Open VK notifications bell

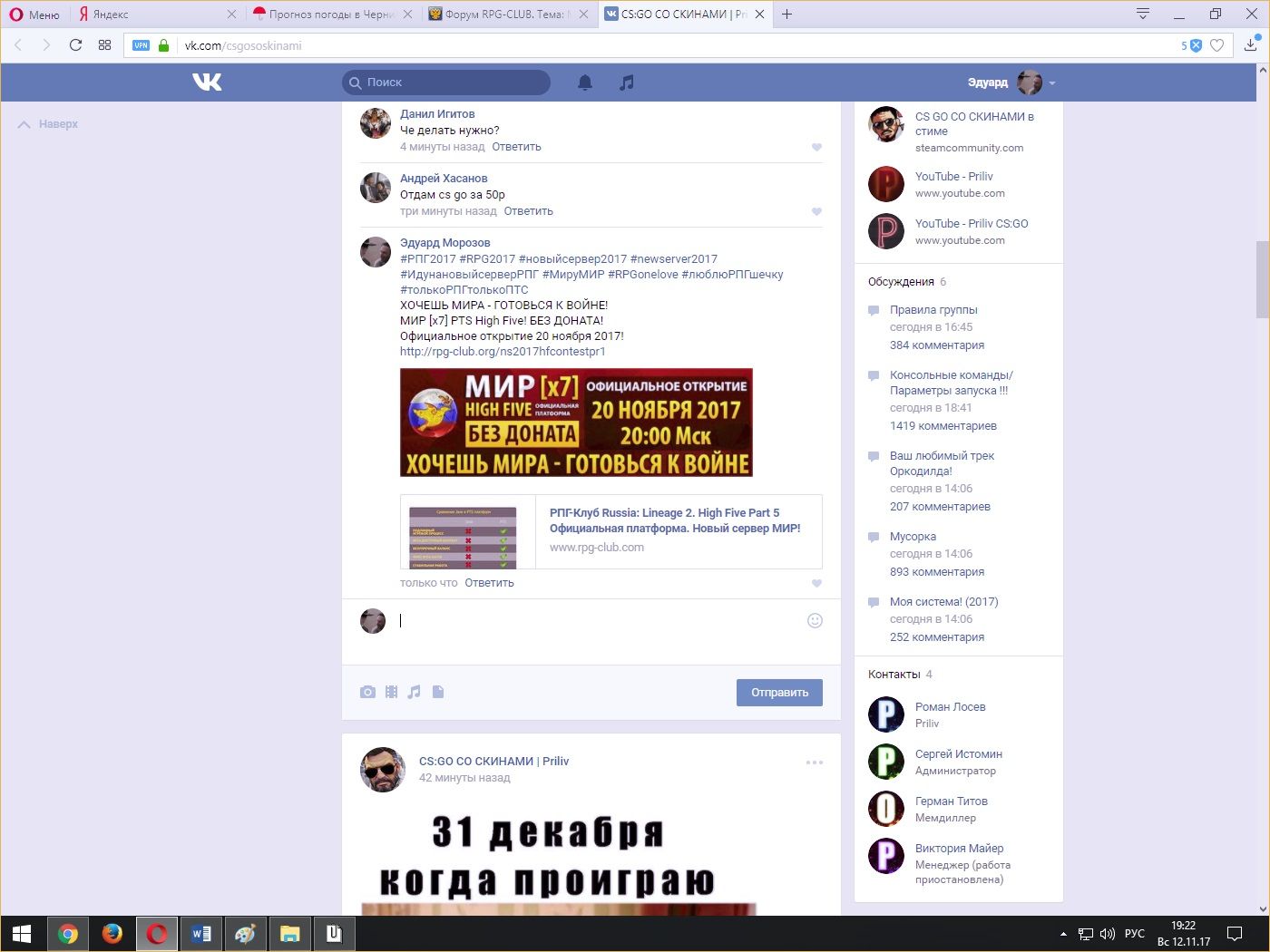pyautogui.click(x=585, y=83)
